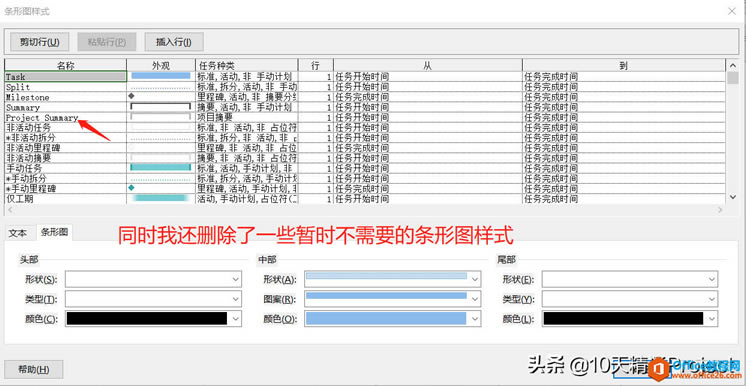
Task: Click the 剪切行(U) button
Action: tap(39, 42)
